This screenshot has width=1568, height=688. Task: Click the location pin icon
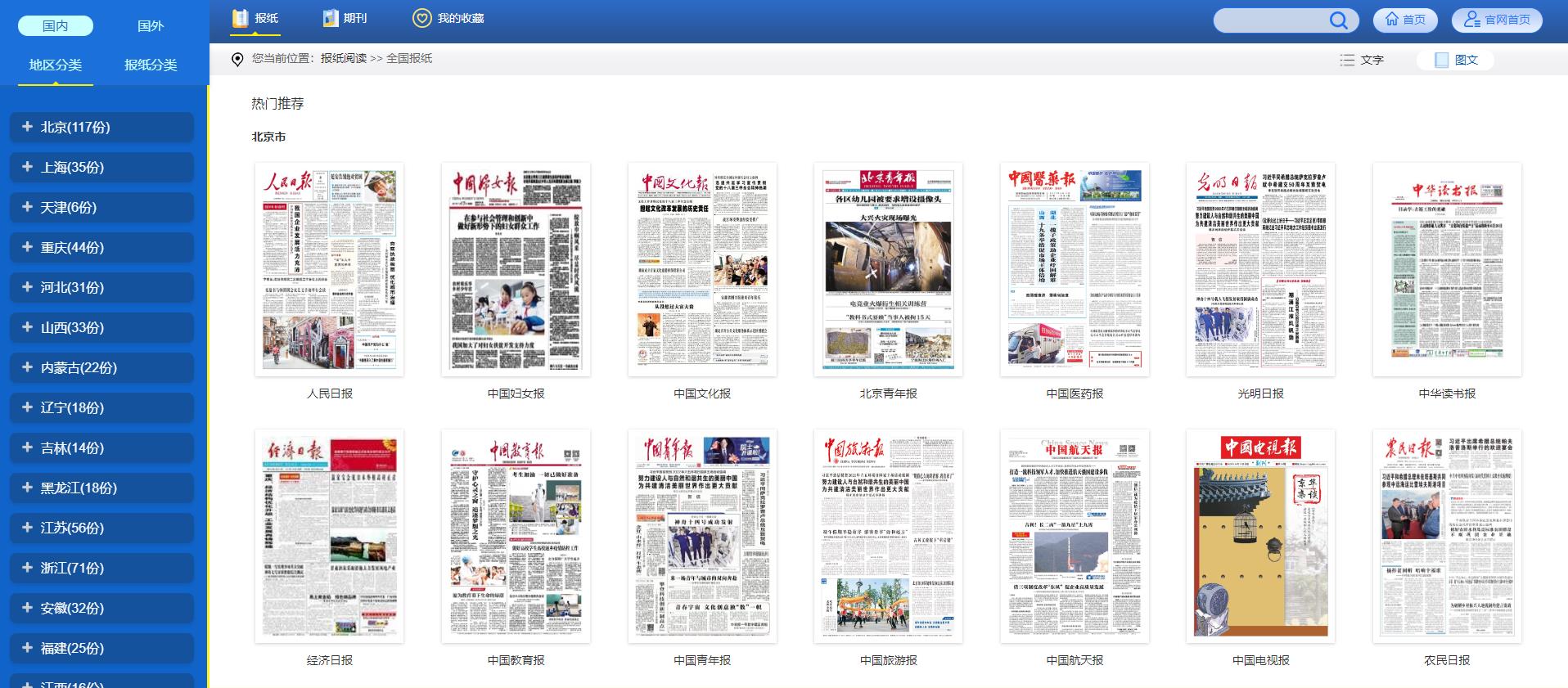[x=237, y=59]
